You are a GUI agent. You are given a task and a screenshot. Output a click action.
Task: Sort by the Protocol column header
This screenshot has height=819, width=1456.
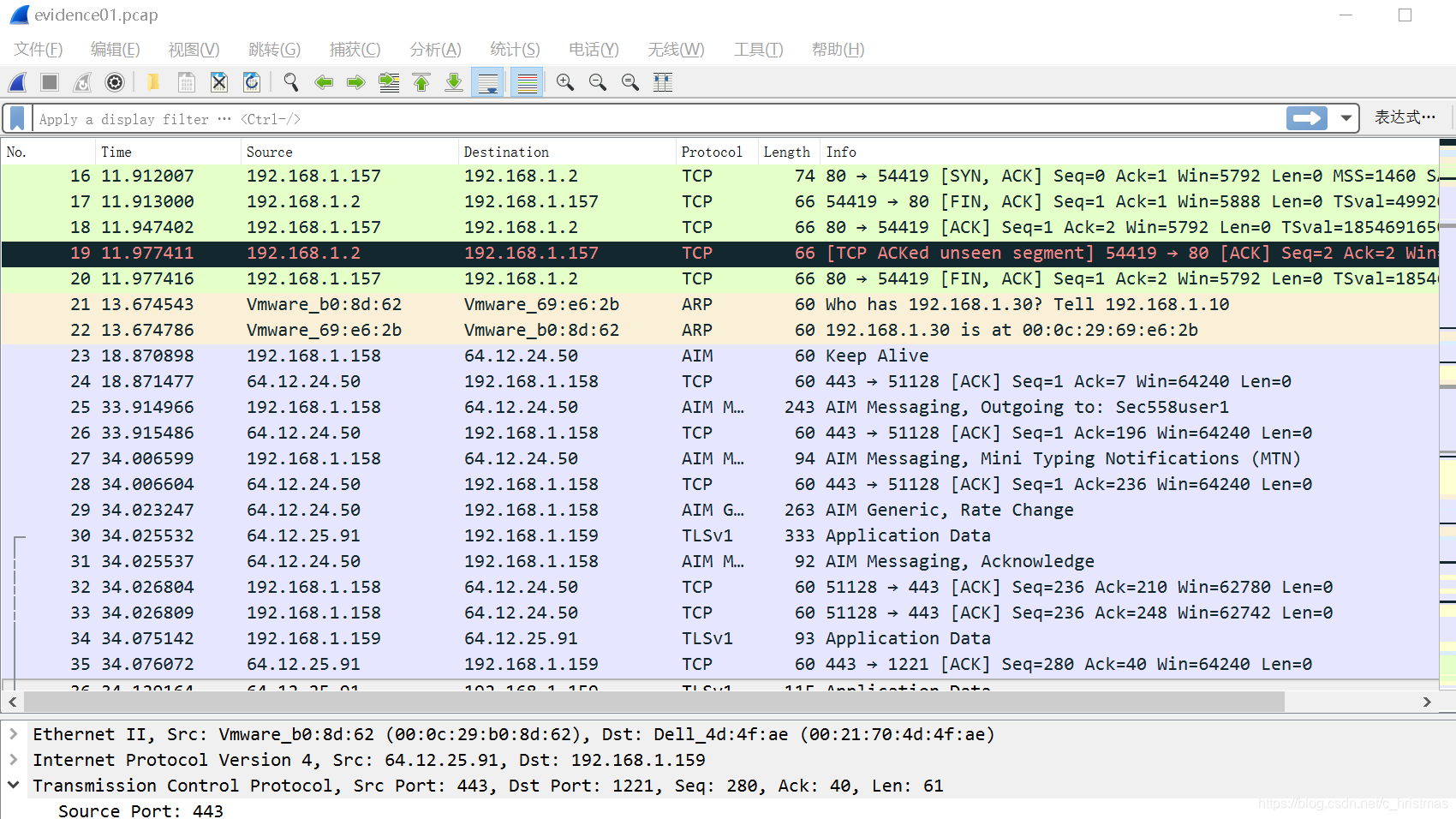click(x=717, y=152)
